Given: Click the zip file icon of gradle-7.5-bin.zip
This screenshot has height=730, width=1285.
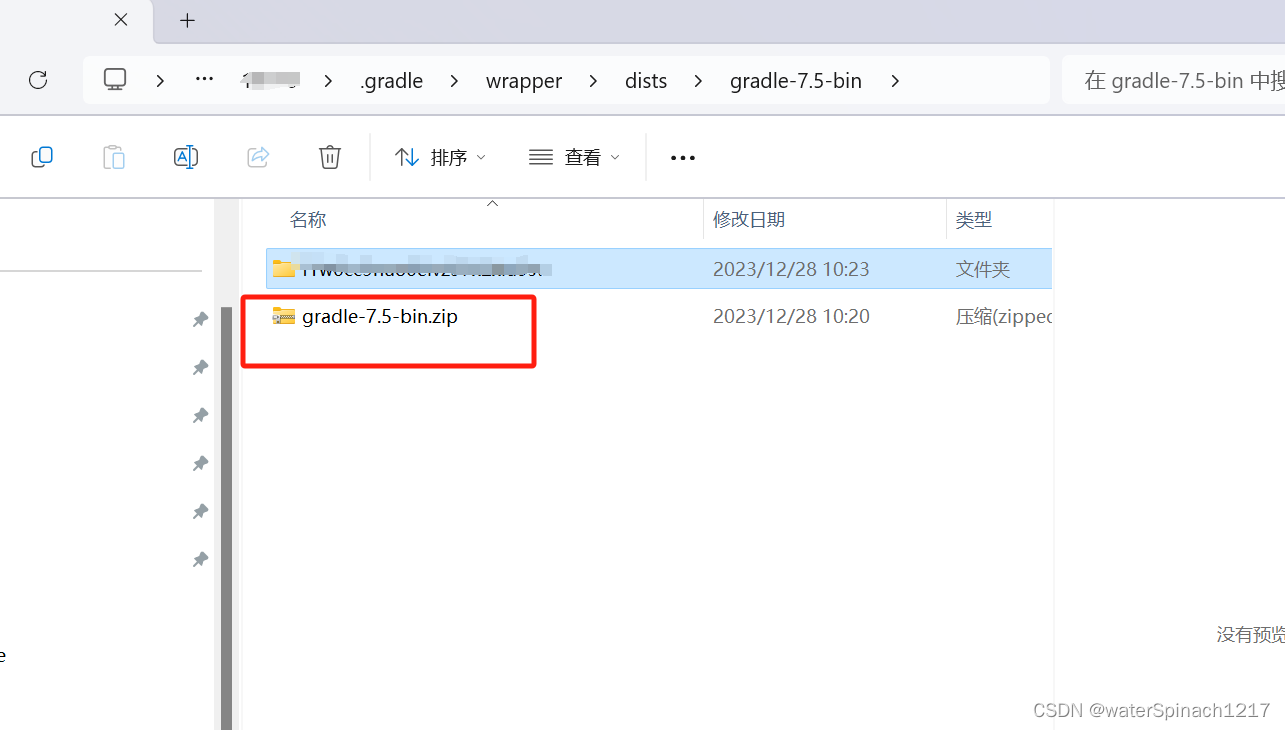Looking at the screenshot, I should tap(284, 317).
